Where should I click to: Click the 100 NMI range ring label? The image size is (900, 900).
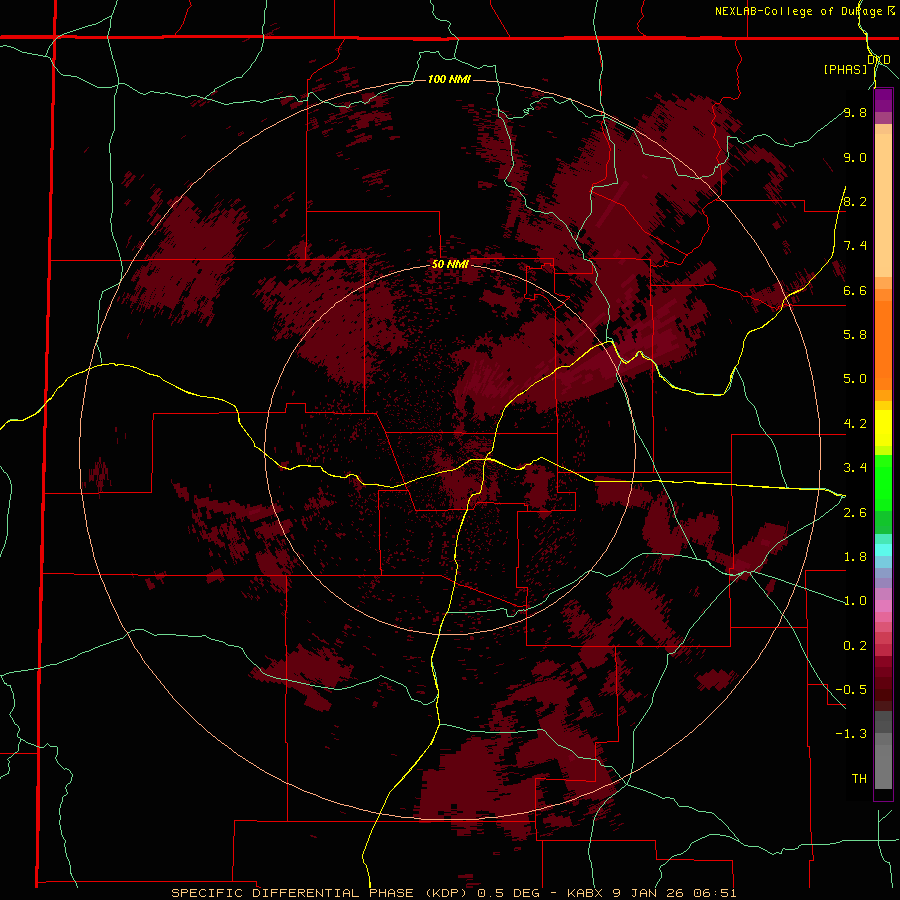[449, 79]
